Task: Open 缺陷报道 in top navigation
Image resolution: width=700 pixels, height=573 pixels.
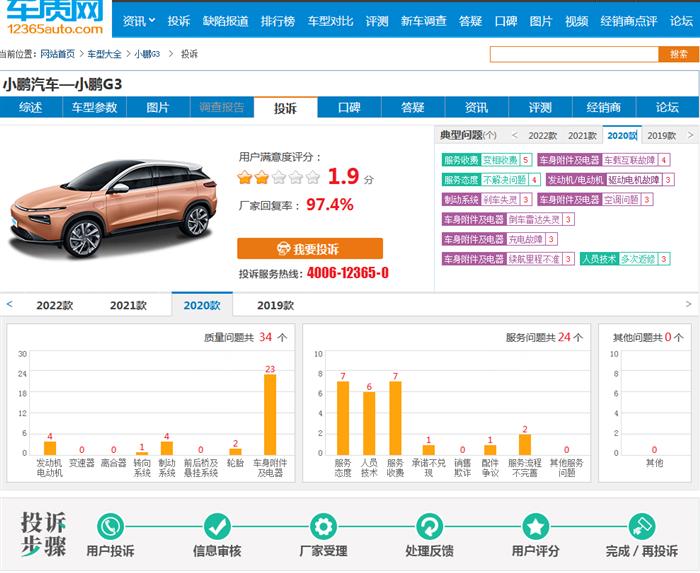Action: point(225,21)
